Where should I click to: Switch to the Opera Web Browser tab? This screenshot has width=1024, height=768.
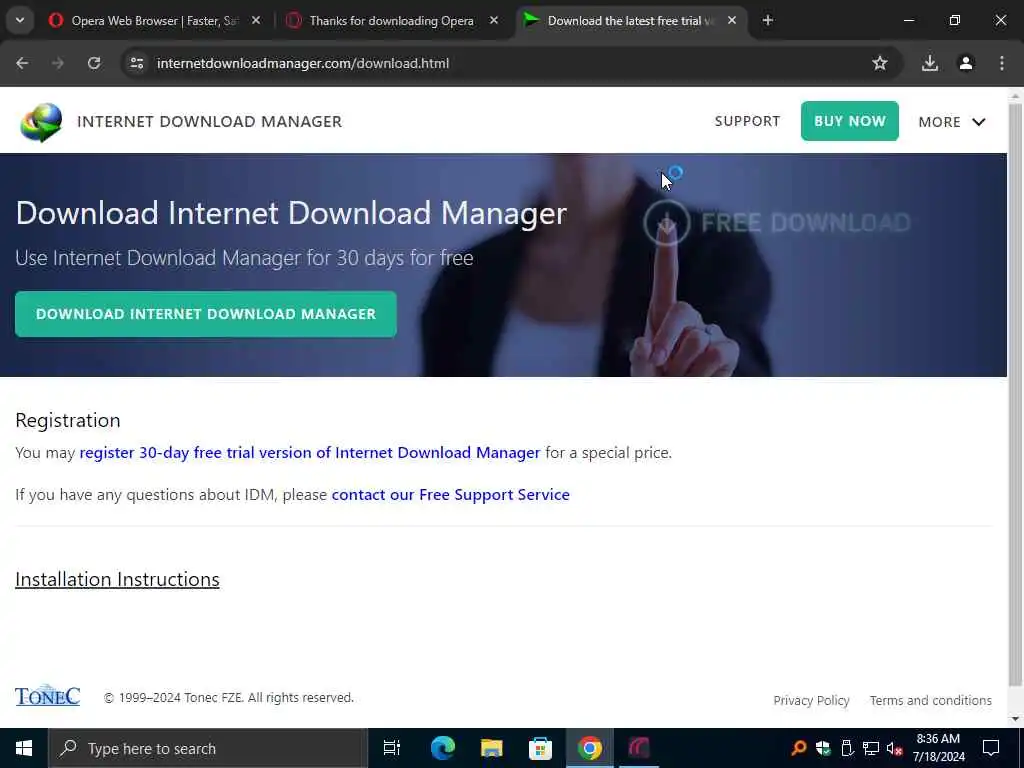pos(154,20)
